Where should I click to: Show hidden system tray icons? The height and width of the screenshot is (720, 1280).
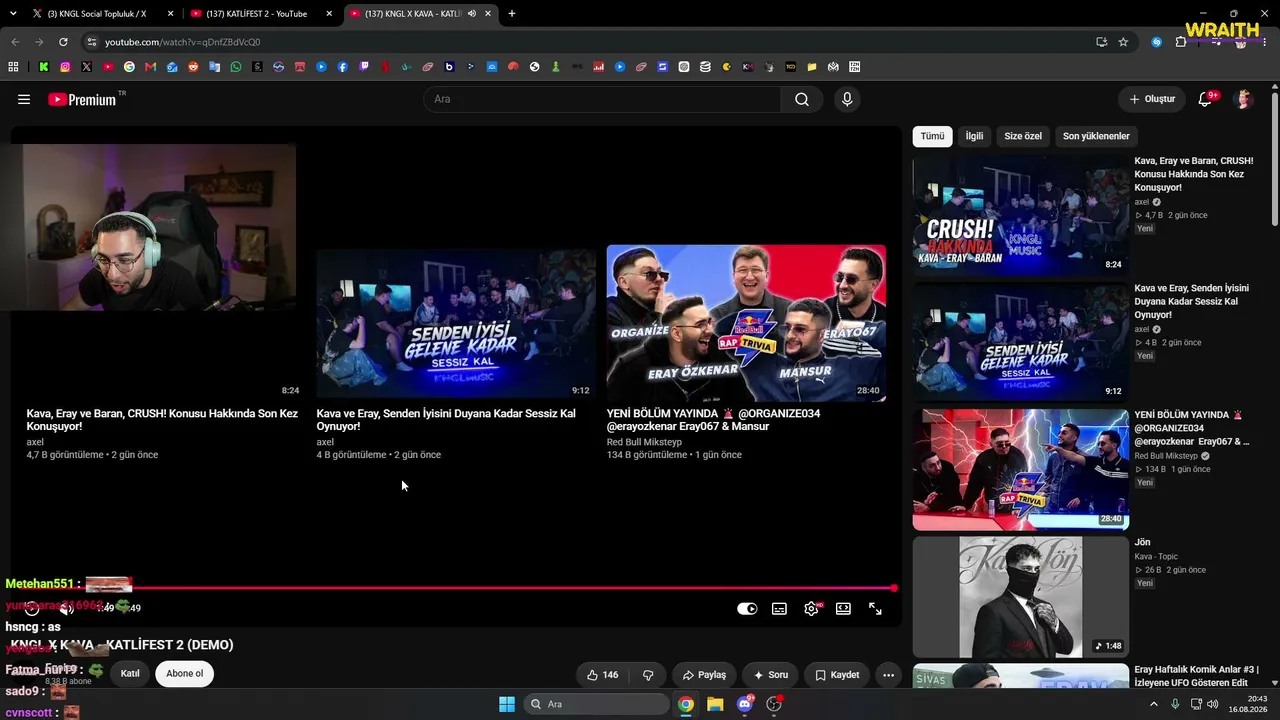pyautogui.click(x=1154, y=704)
